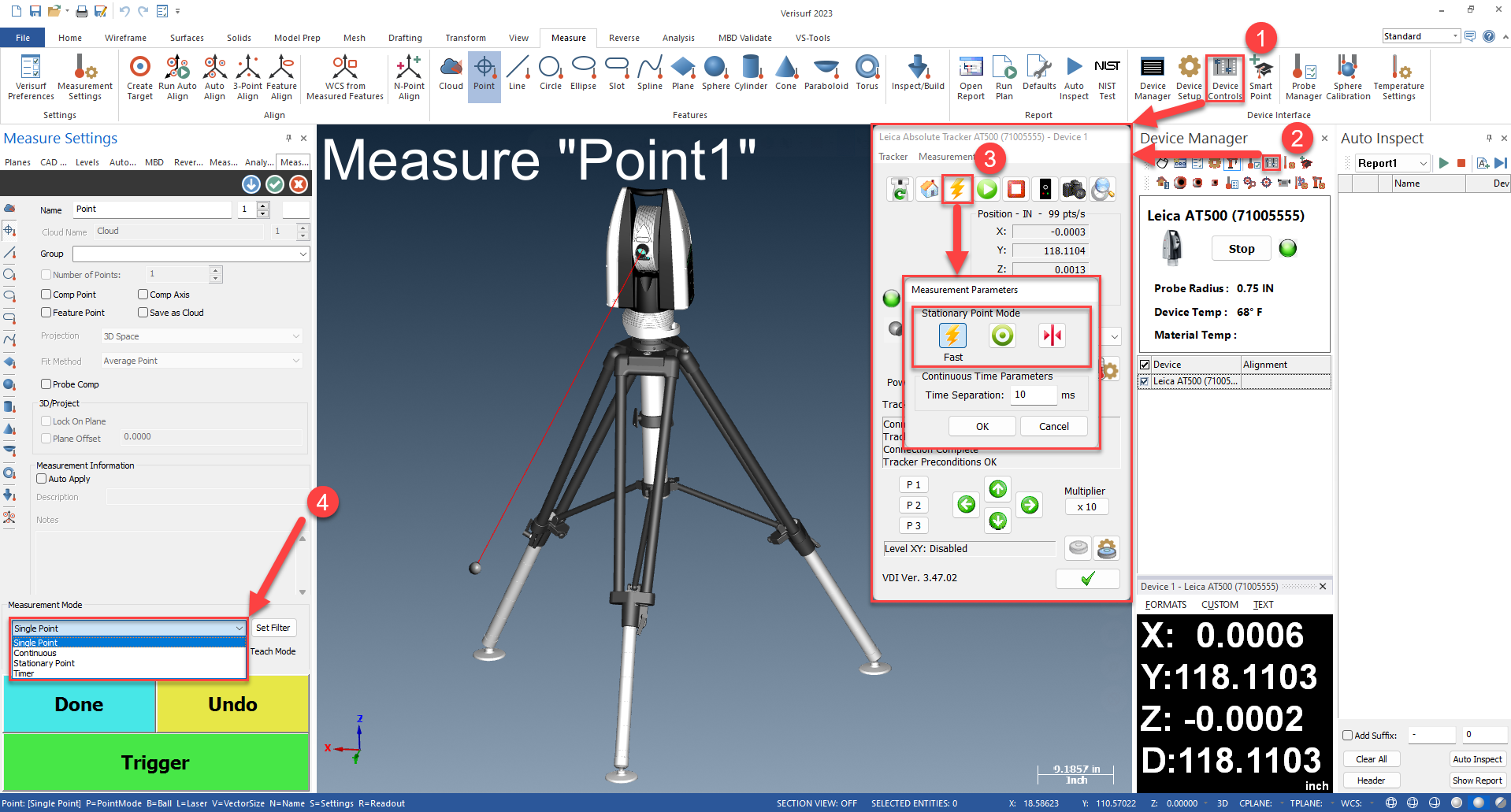Switch to Analysis ribbon tab
The image size is (1511, 812).
click(x=678, y=38)
